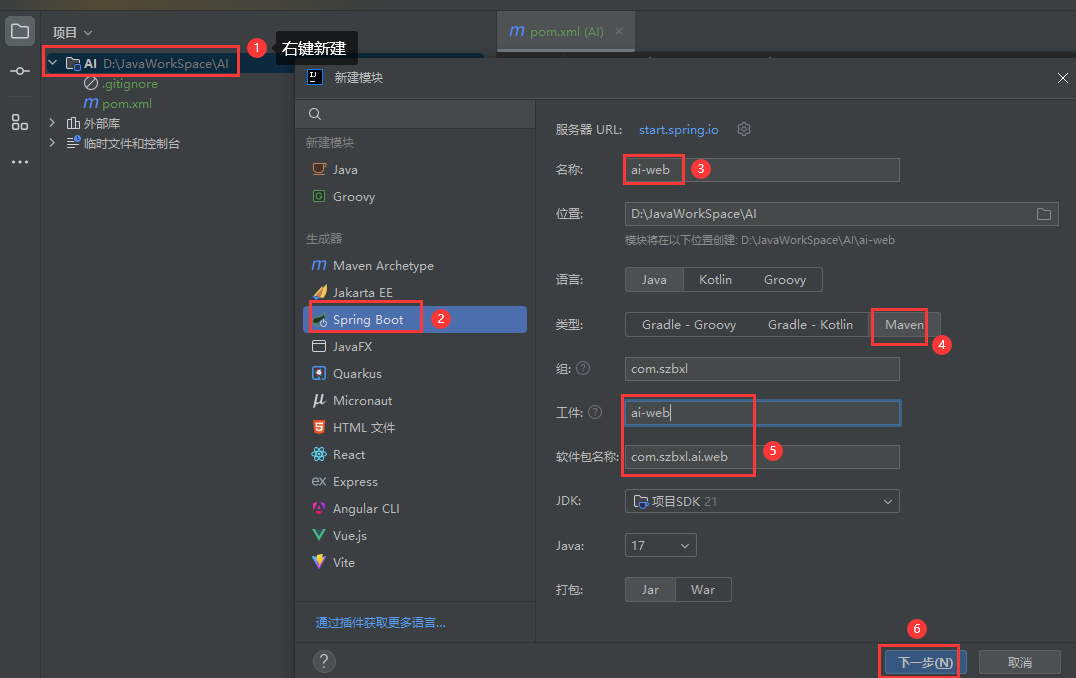Open the JDK project SDK dropdown
This screenshot has height=678, width=1076.
pos(762,502)
